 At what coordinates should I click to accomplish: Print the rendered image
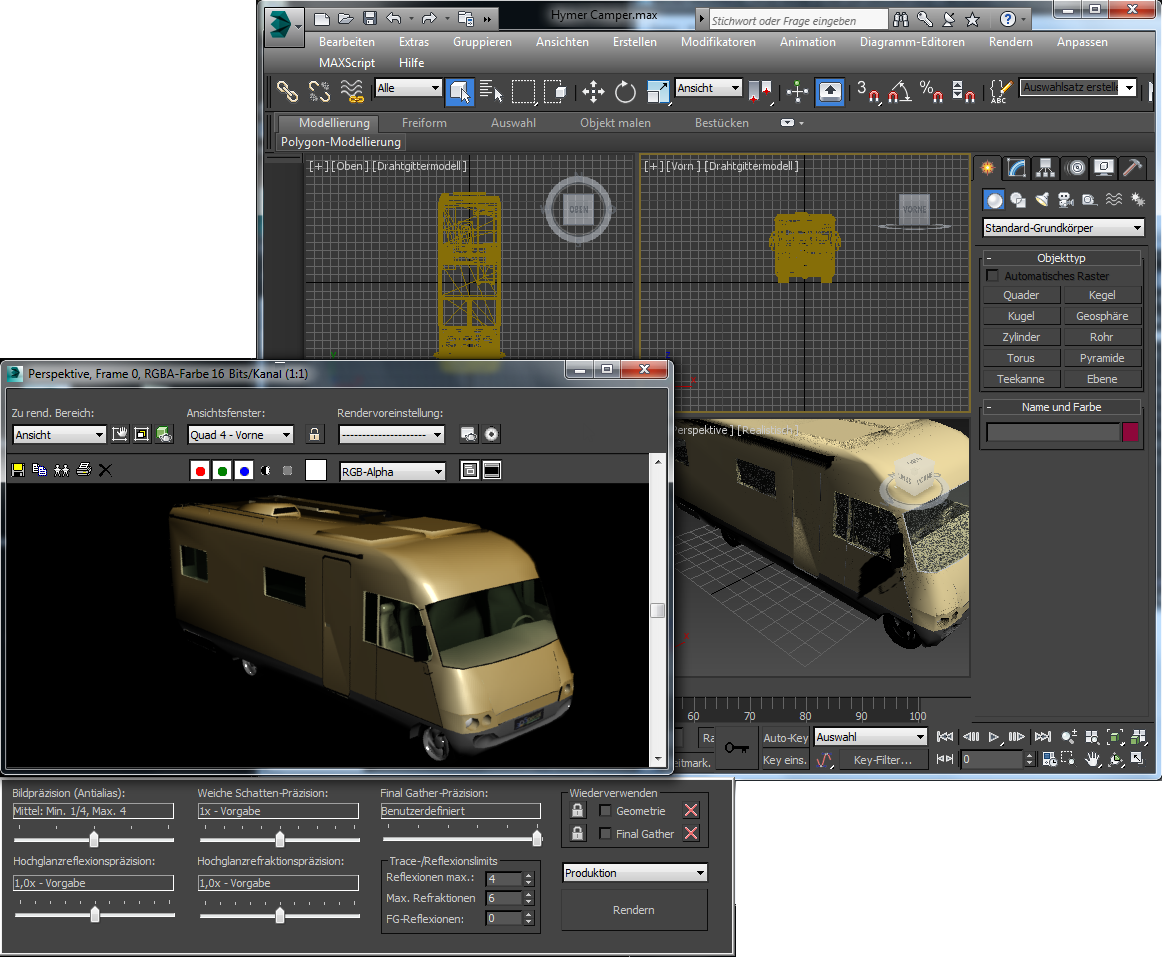click(84, 470)
